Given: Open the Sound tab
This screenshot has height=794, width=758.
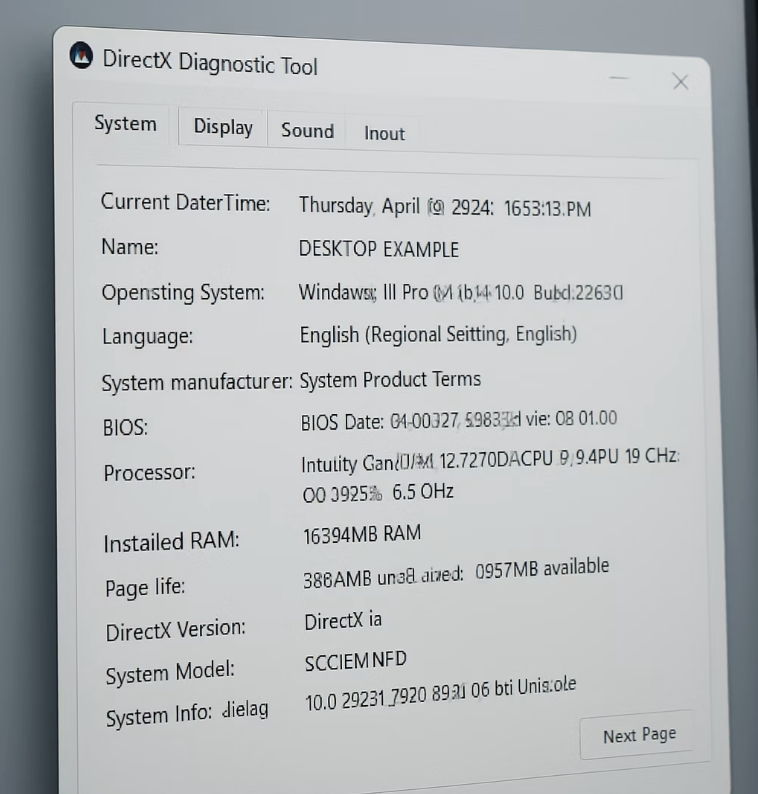Looking at the screenshot, I should click(x=307, y=131).
